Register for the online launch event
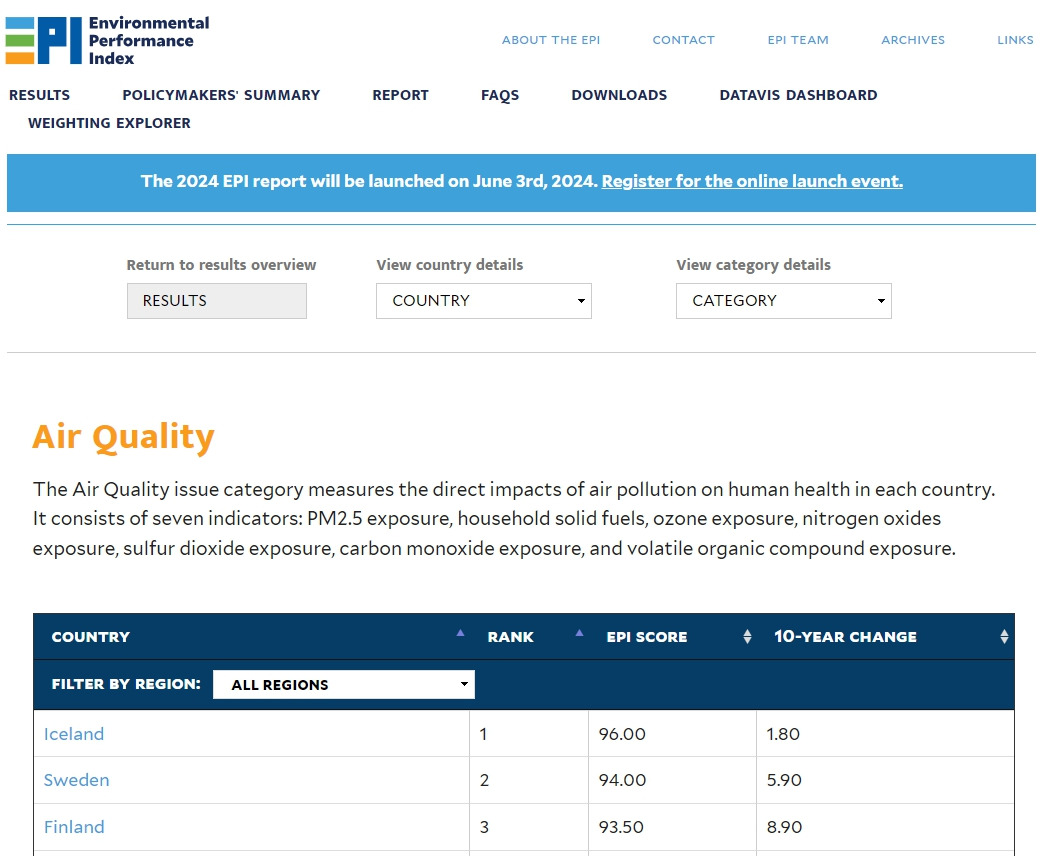 [752, 182]
